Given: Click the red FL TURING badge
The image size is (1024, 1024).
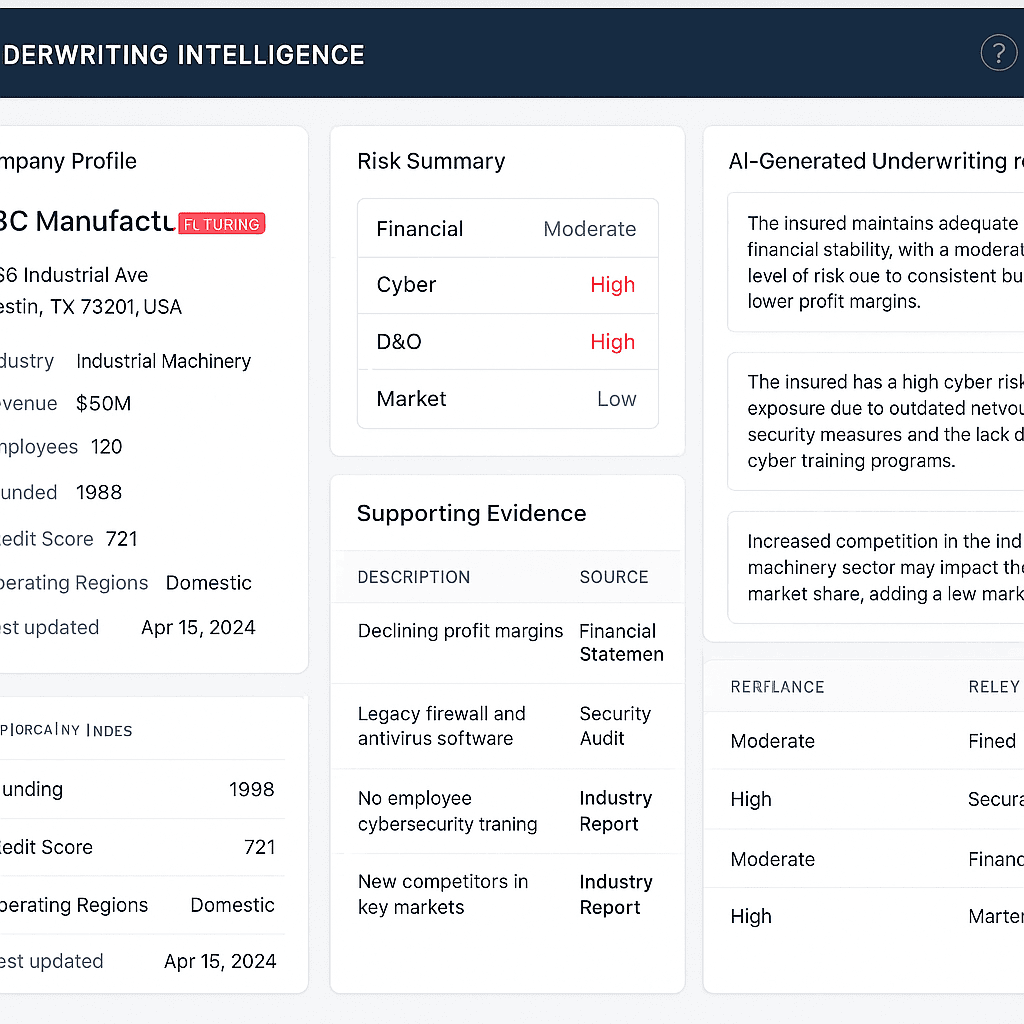Looking at the screenshot, I should [x=221, y=224].
